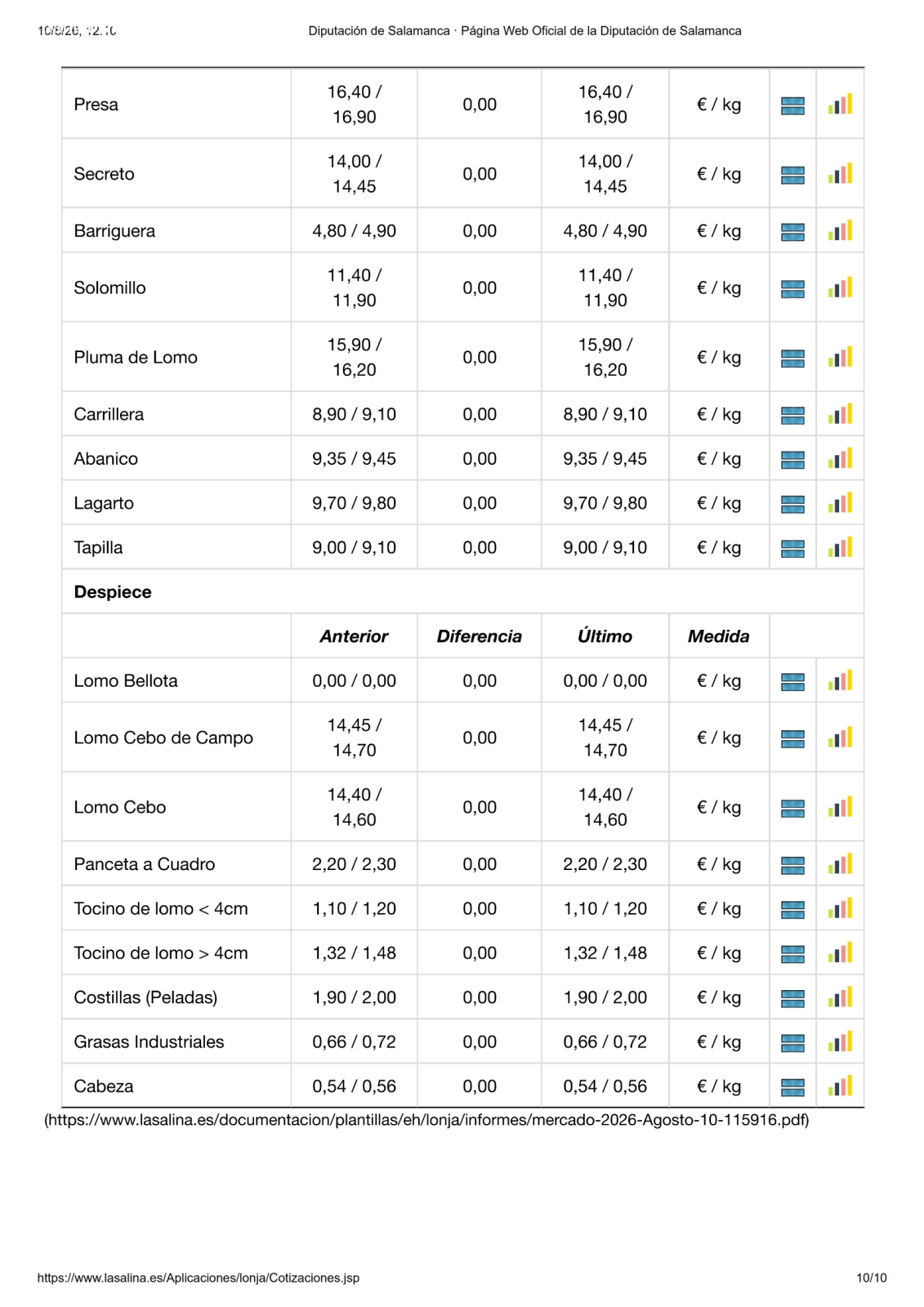Show Tapilla history table icon
This screenshot has width=924, height=1307.
tap(792, 549)
